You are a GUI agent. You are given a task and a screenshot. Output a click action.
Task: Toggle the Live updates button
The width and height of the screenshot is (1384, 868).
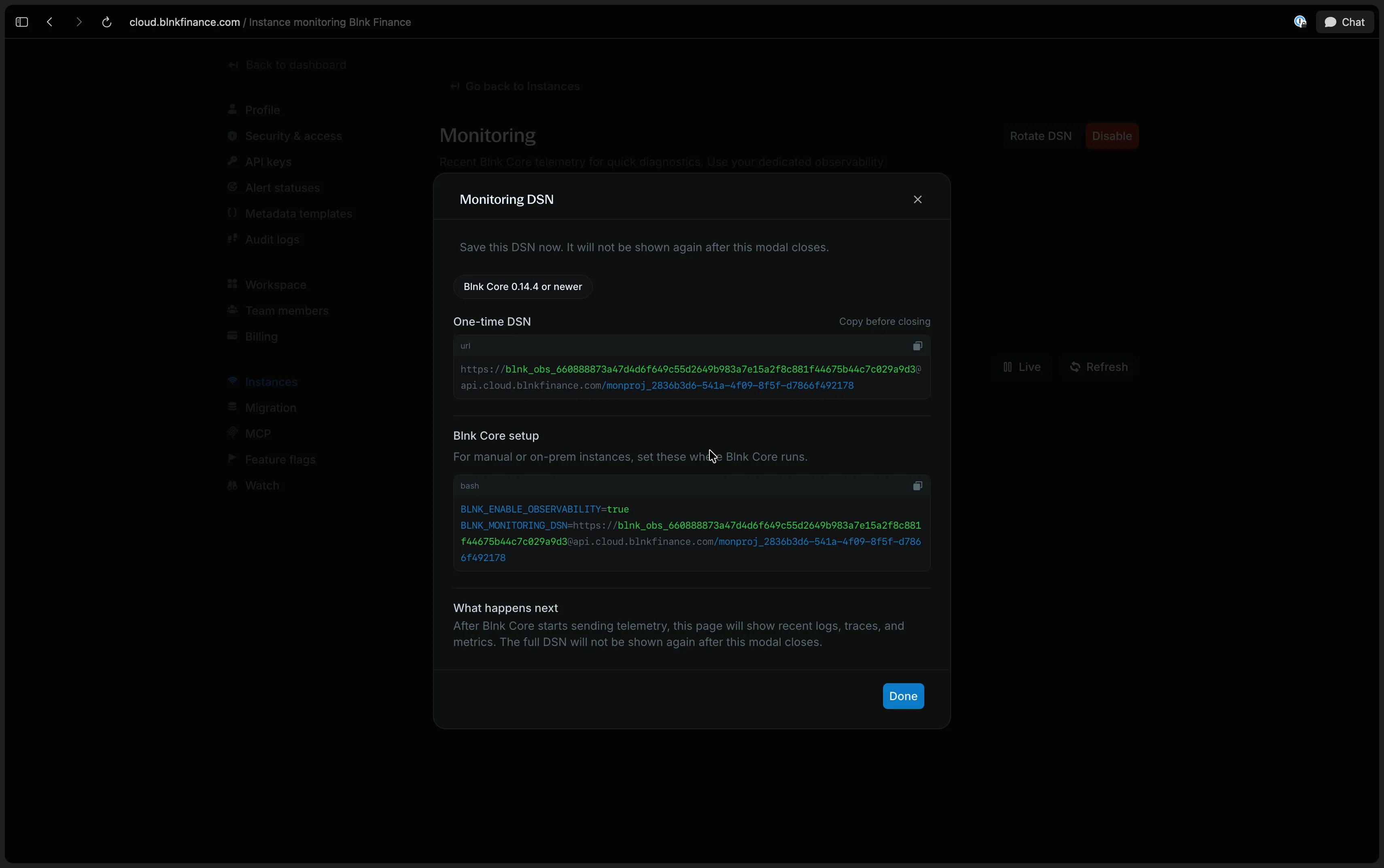point(1022,367)
